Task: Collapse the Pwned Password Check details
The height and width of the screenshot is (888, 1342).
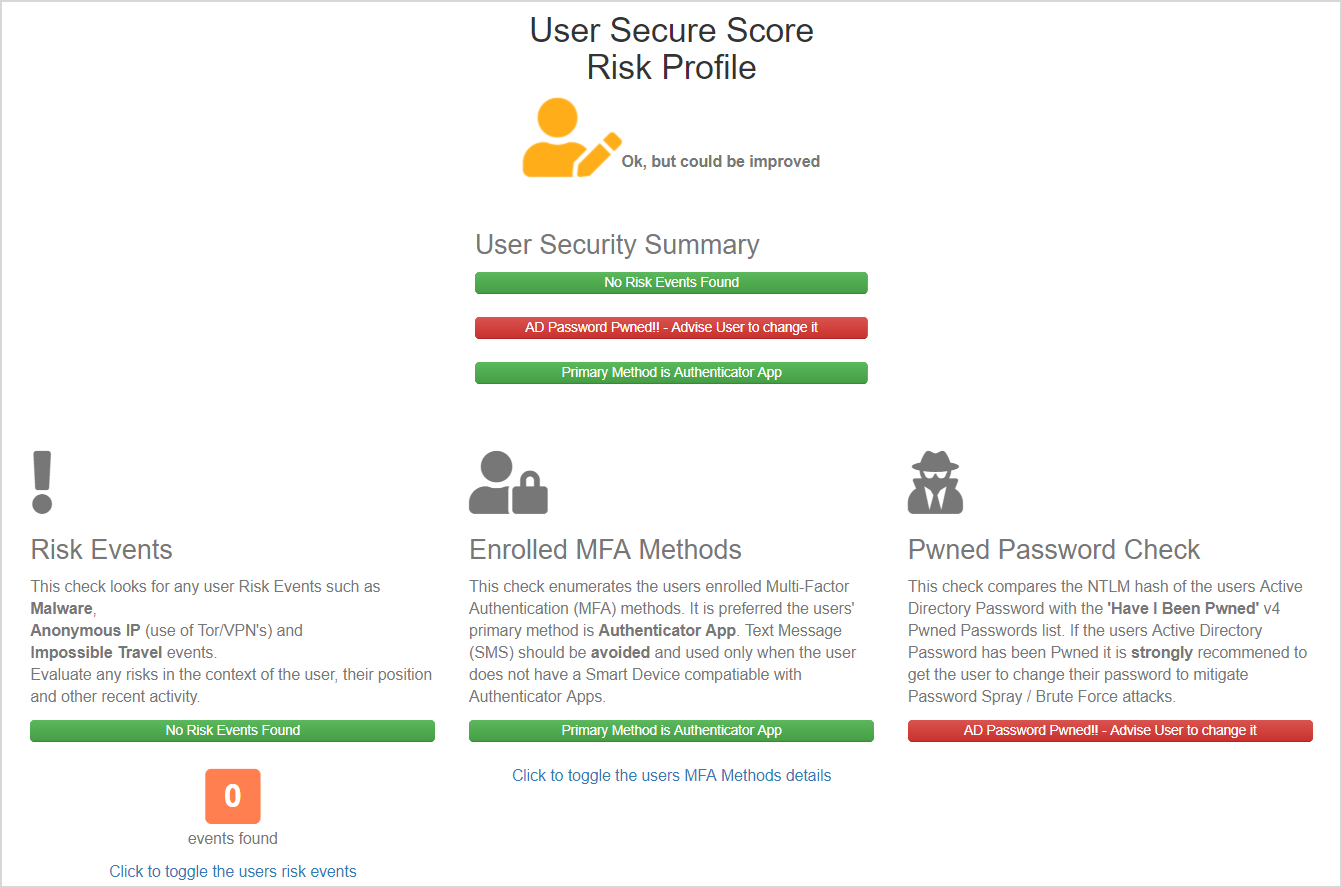Action: (x=1110, y=731)
